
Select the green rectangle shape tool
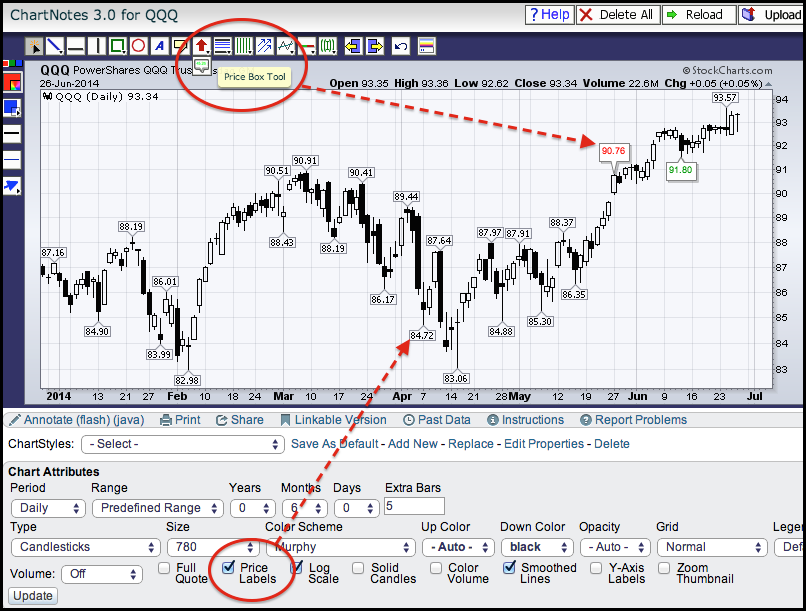point(117,46)
